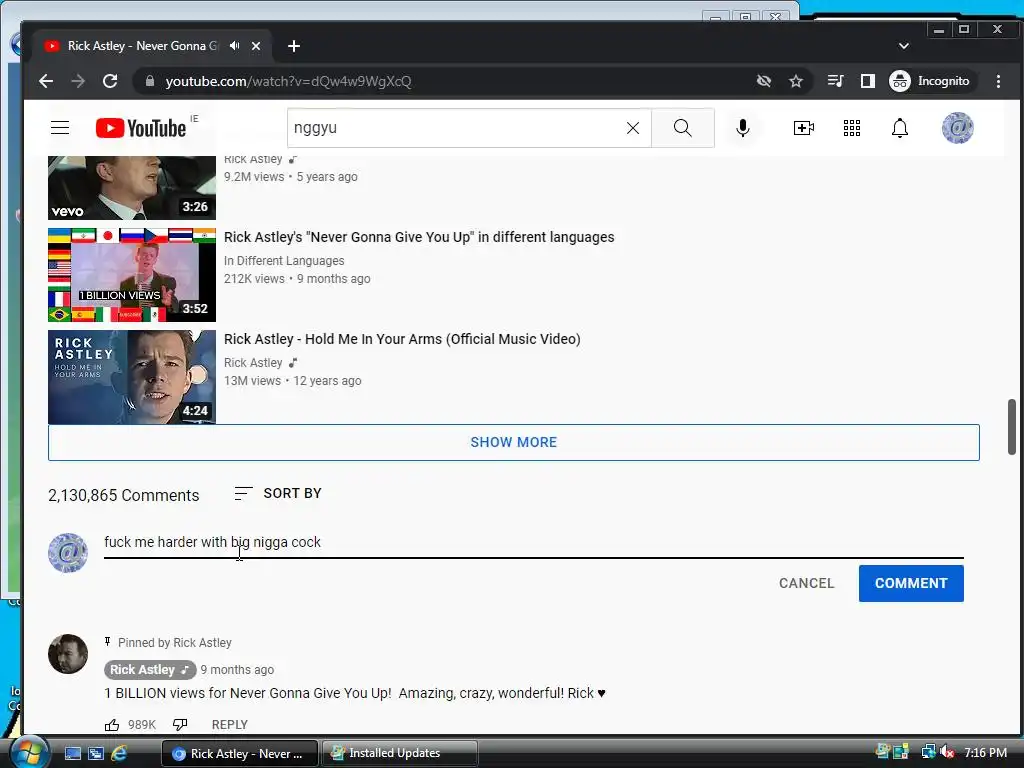The width and height of the screenshot is (1024, 768).
Task: Go to the YouTube home logo
Action: 140,128
